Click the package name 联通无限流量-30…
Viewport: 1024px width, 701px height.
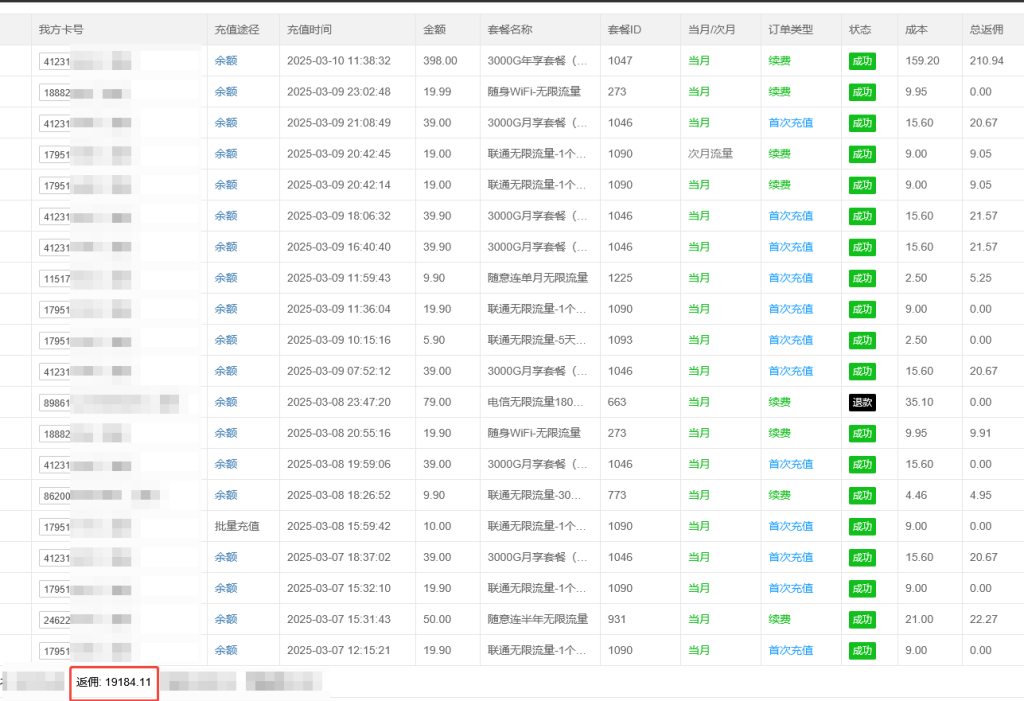coord(534,495)
